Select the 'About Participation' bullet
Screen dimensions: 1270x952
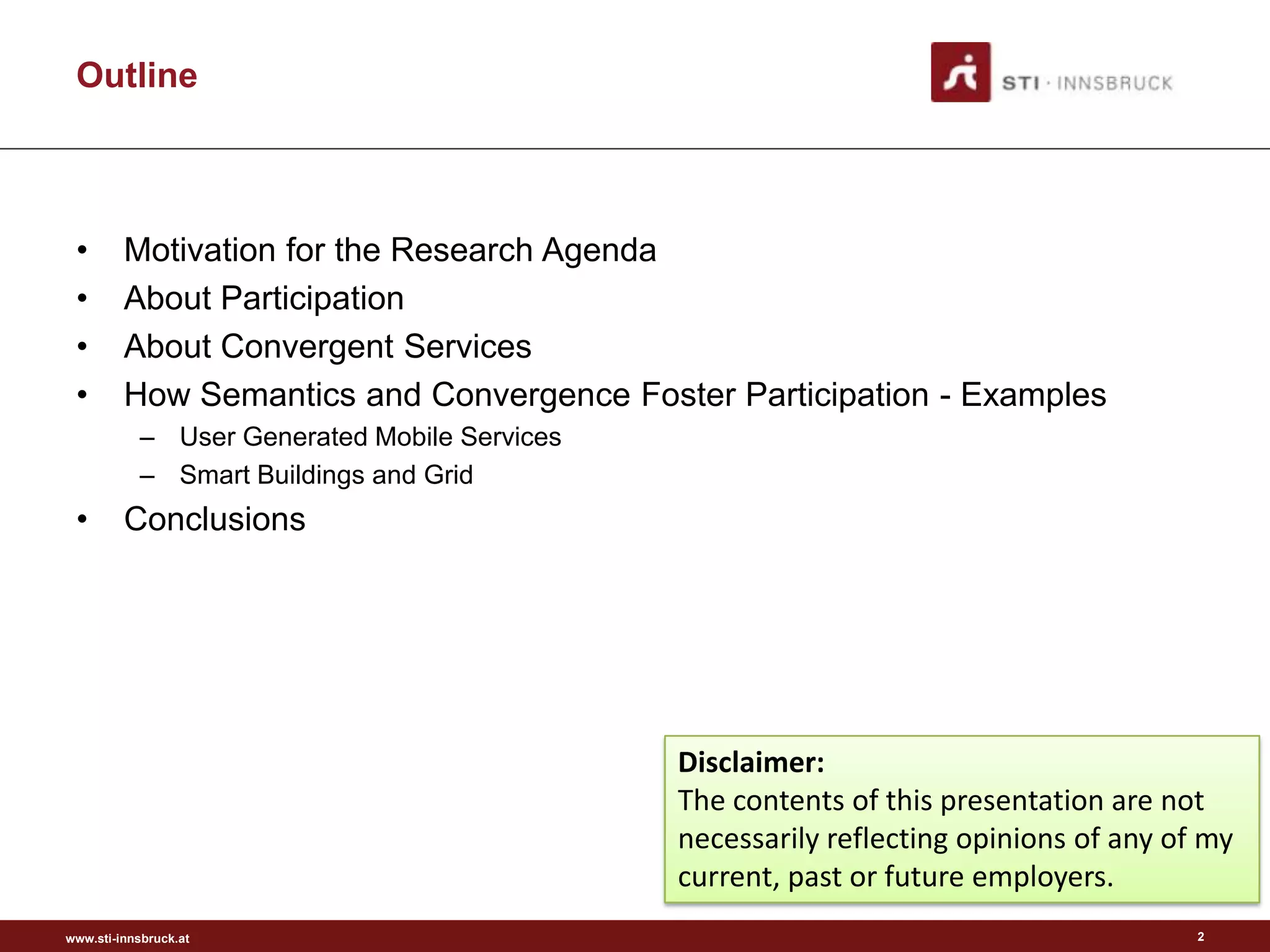coord(264,299)
